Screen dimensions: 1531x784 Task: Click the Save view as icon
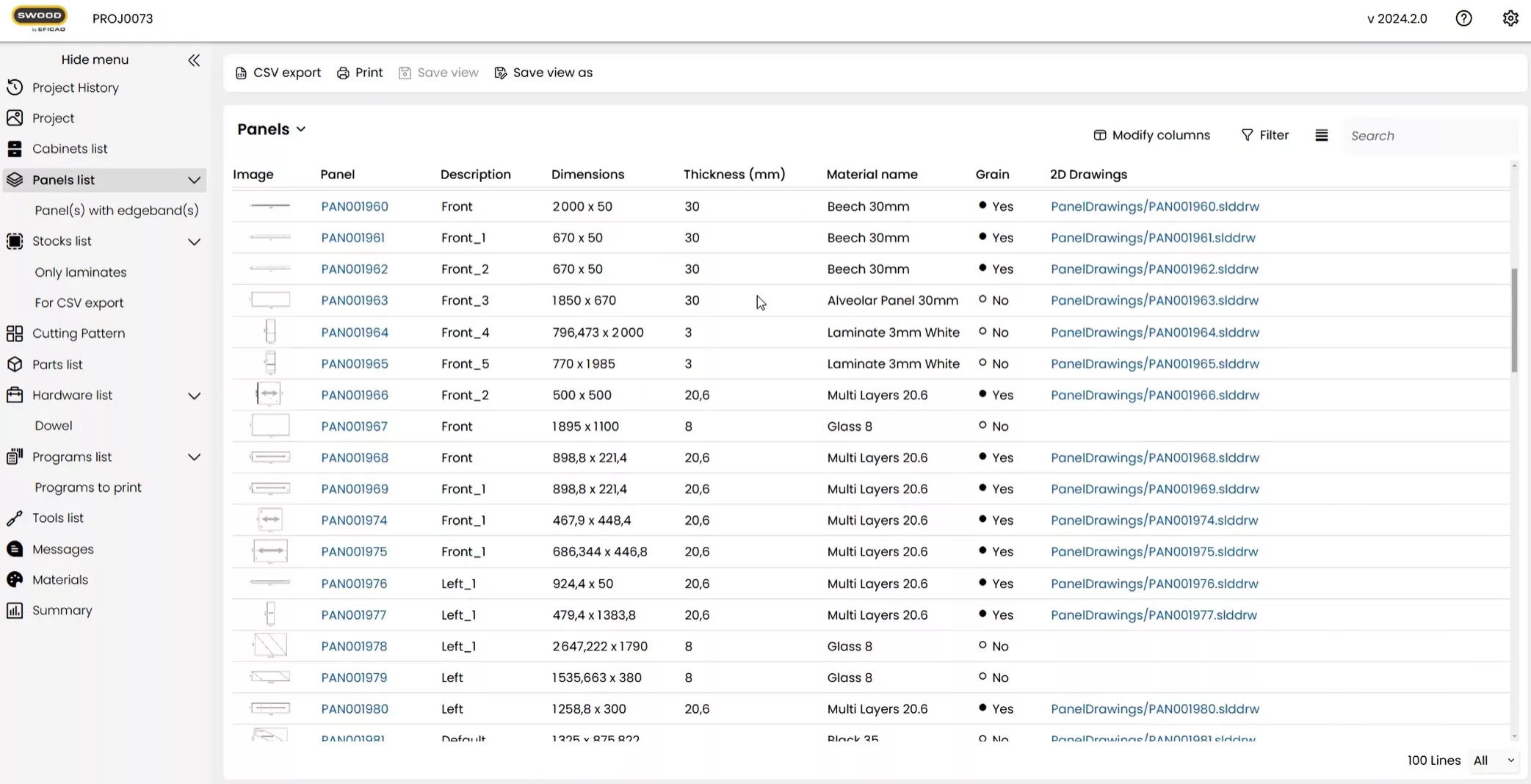tap(501, 73)
